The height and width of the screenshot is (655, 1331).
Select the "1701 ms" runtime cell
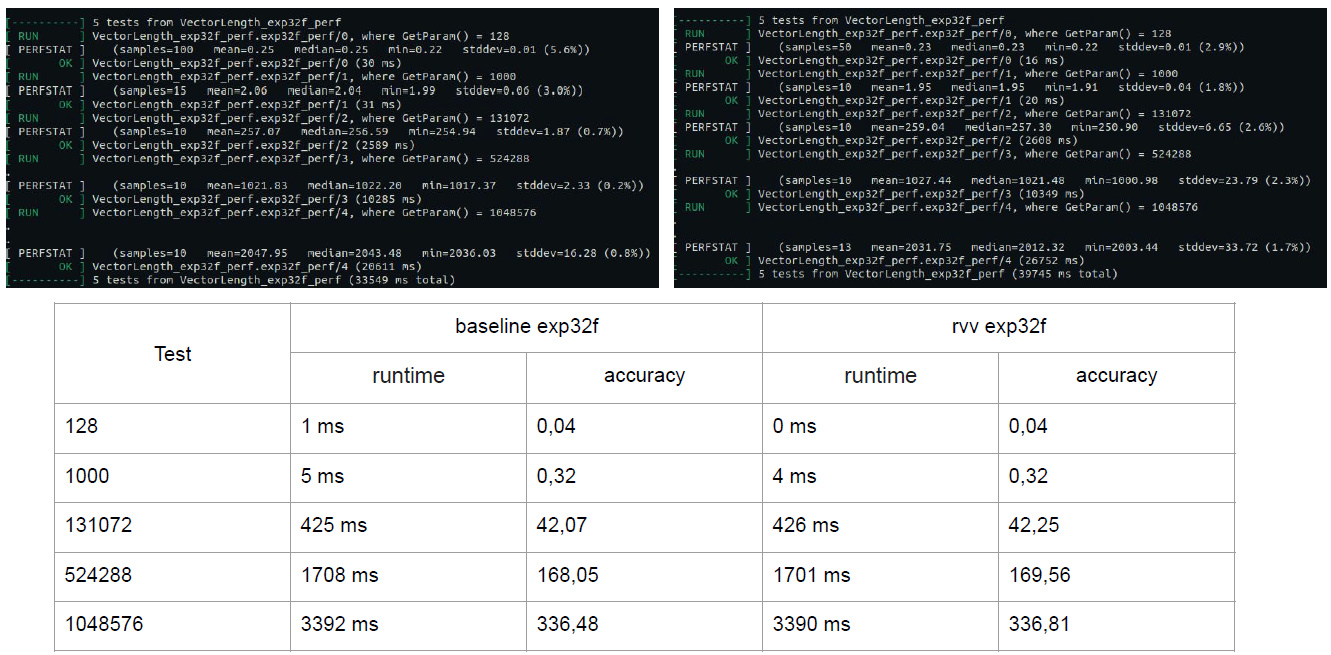[880, 575]
